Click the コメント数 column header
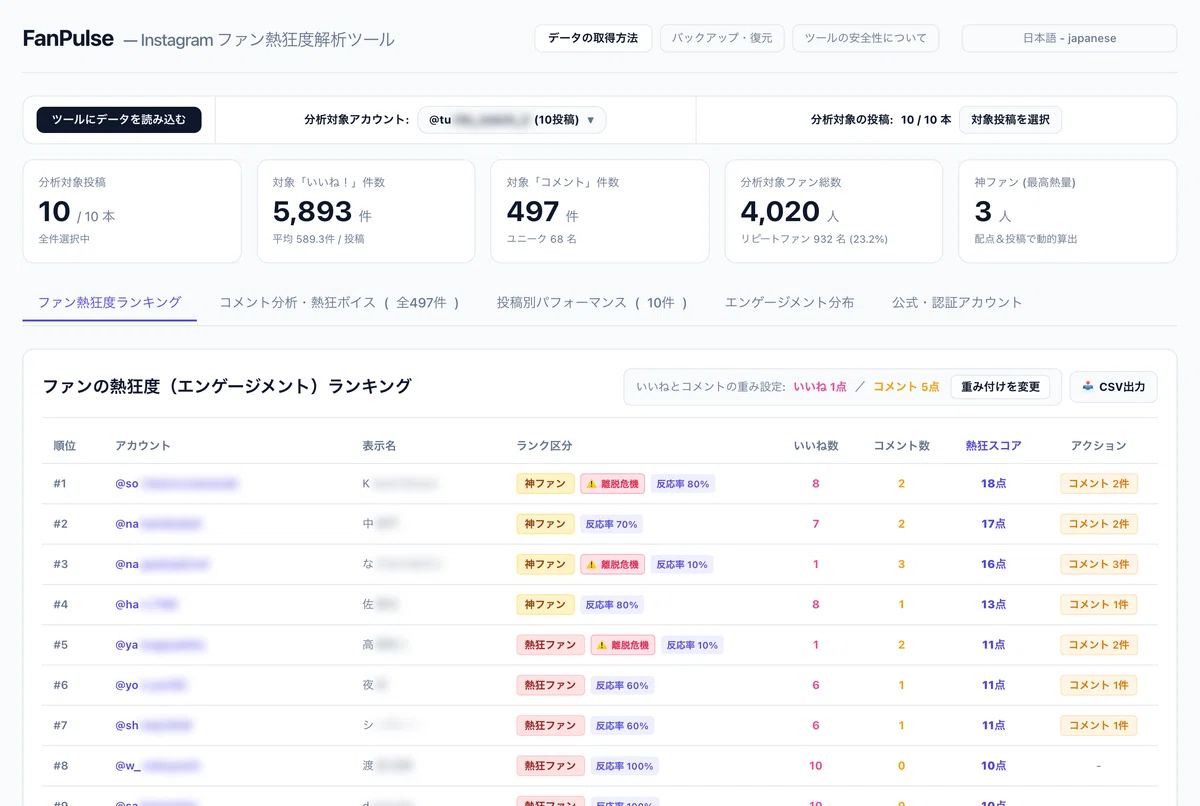The height and width of the screenshot is (806, 1200). click(901, 446)
